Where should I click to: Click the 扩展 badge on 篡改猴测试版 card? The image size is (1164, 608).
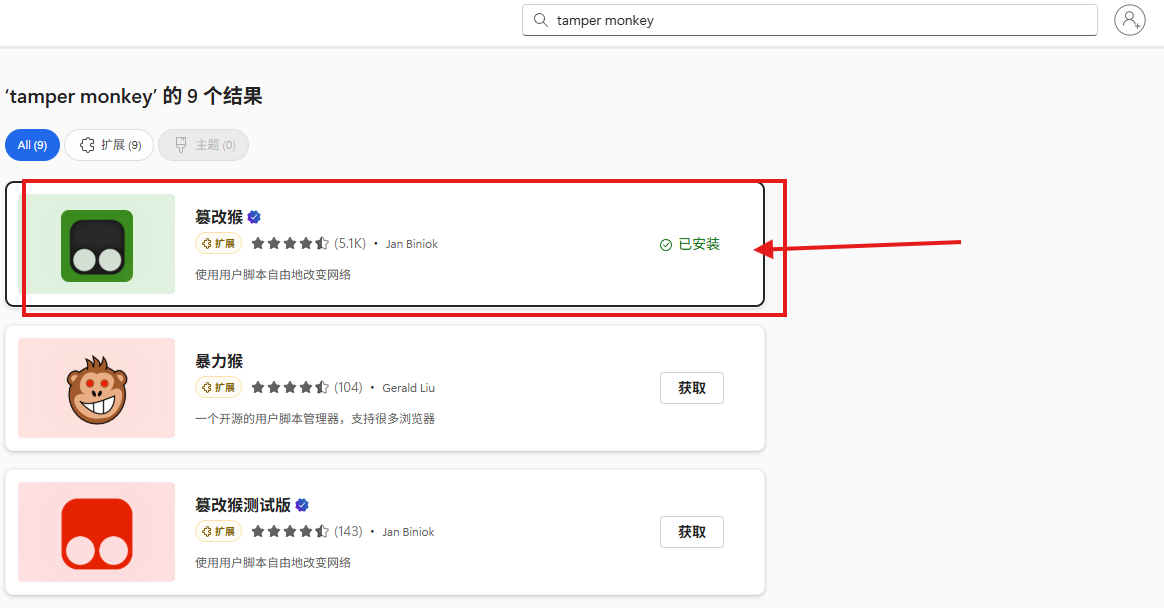pos(218,532)
